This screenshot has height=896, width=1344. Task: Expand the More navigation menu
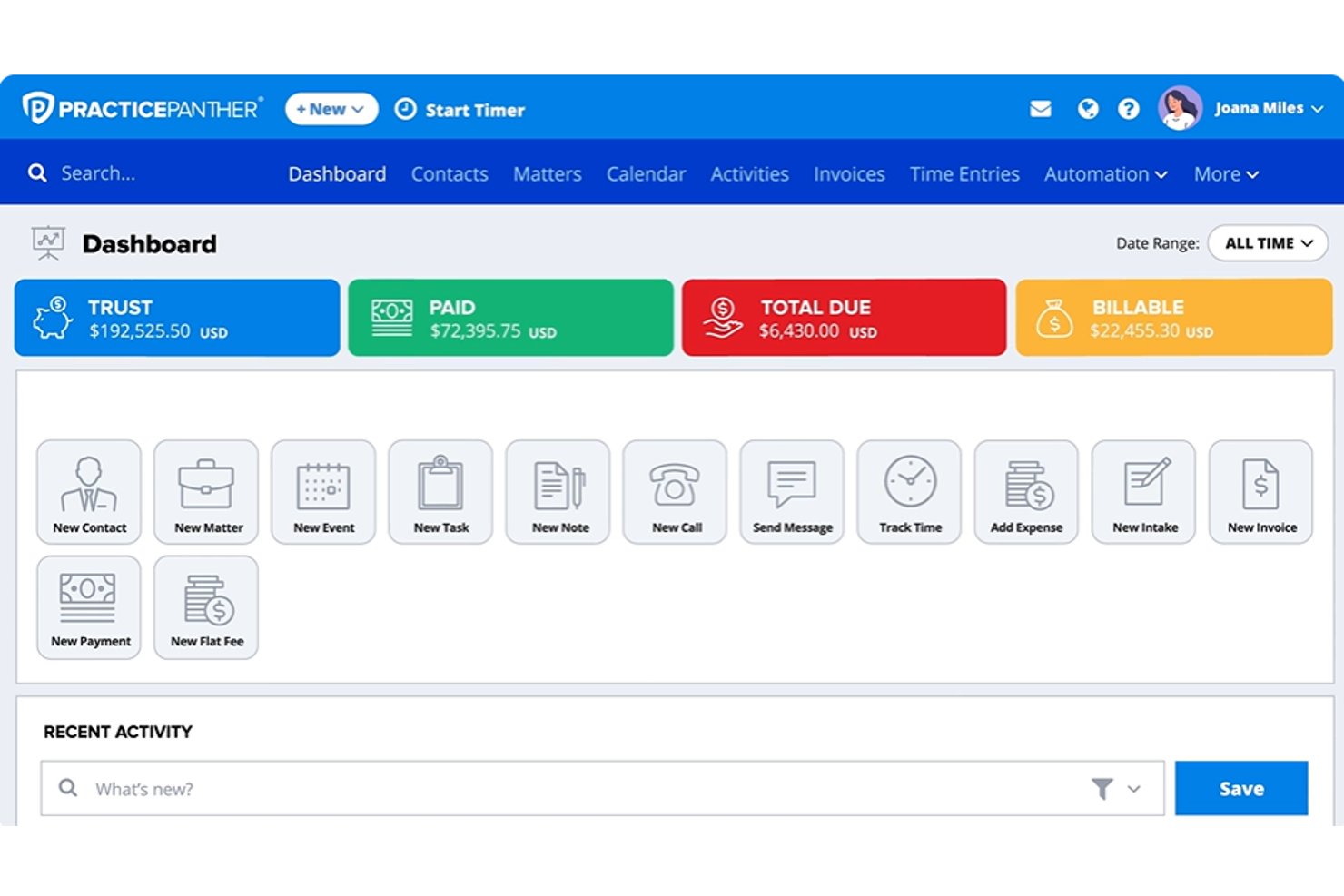point(1226,173)
